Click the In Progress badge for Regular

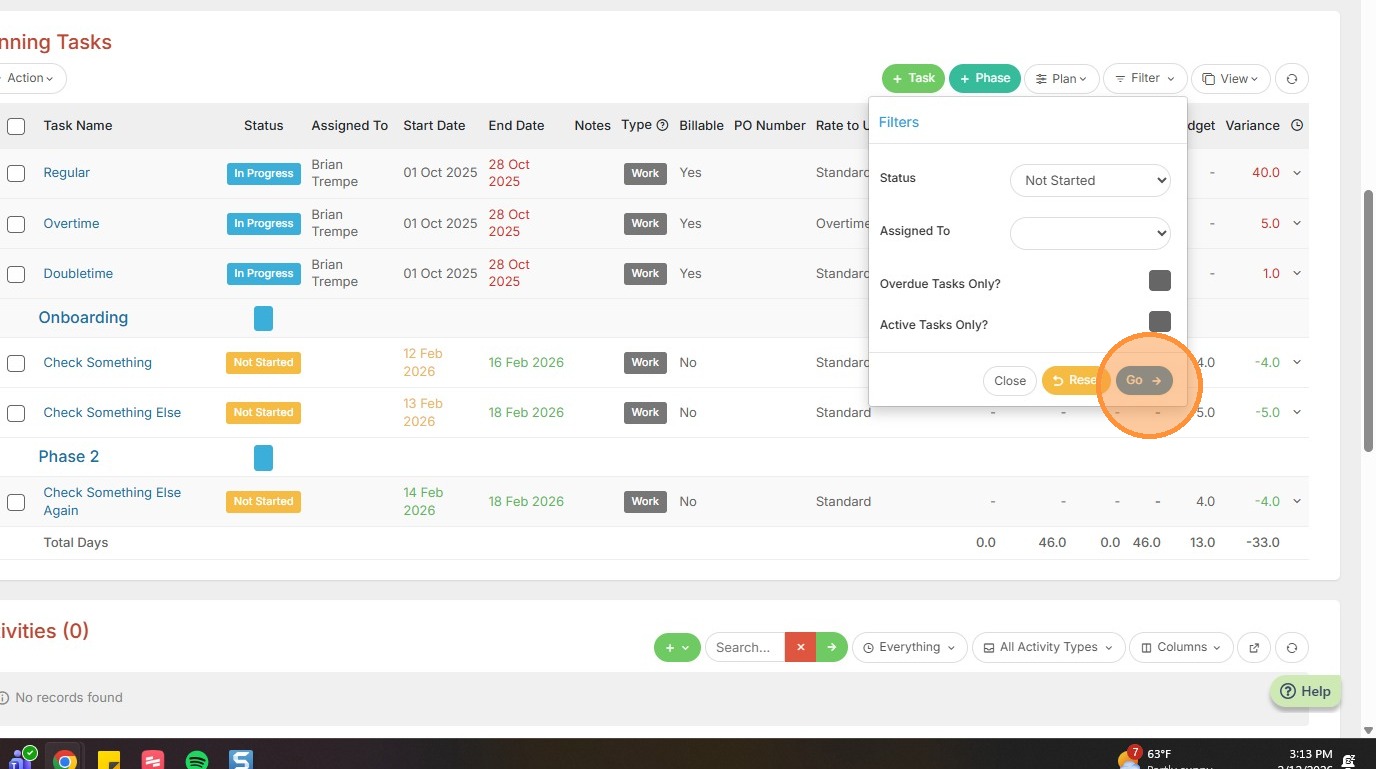pyautogui.click(x=264, y=173)
